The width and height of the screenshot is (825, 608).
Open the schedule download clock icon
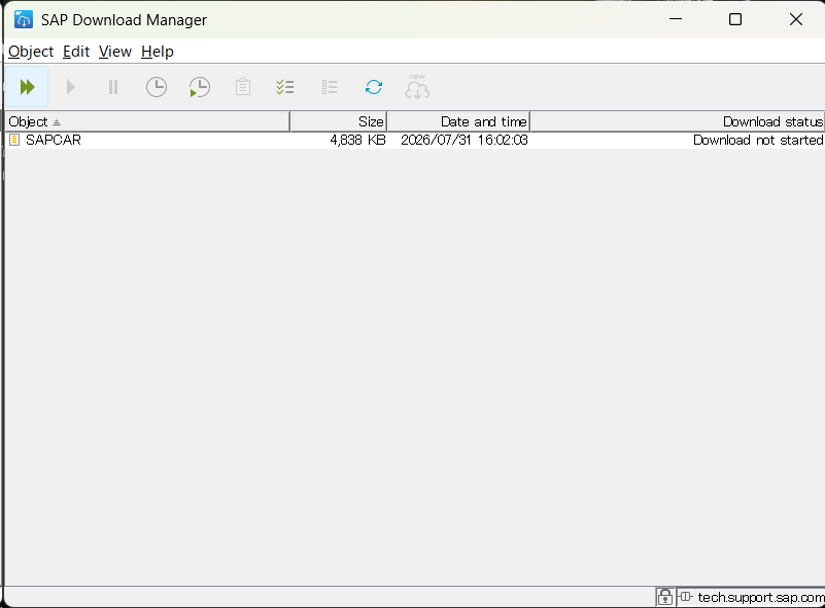tap(156, 87)
